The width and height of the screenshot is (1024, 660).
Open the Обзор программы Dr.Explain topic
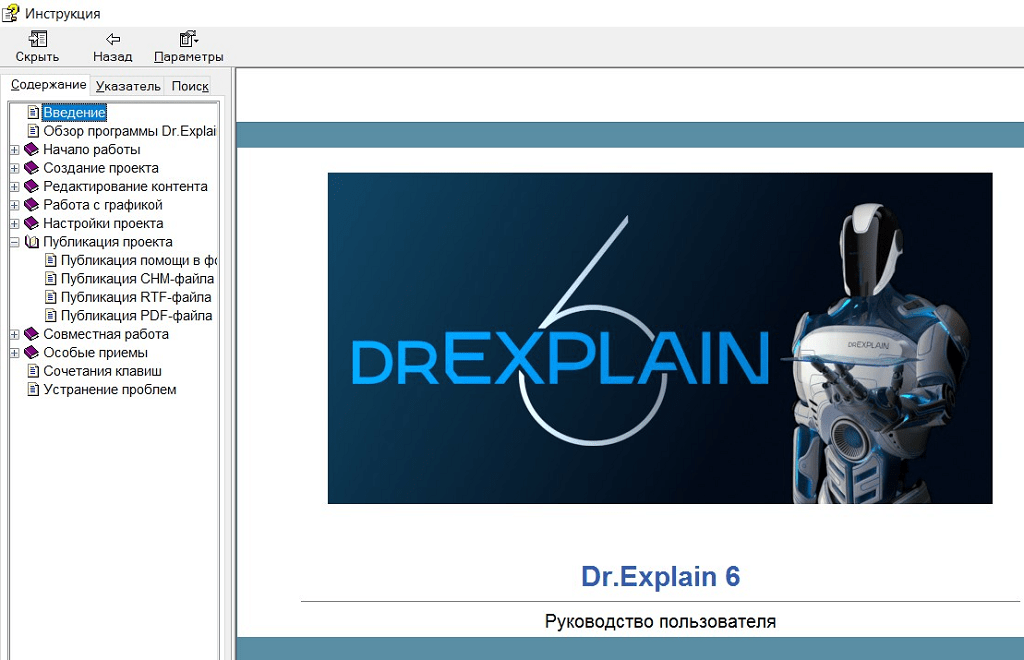click(x=129, y=131)
